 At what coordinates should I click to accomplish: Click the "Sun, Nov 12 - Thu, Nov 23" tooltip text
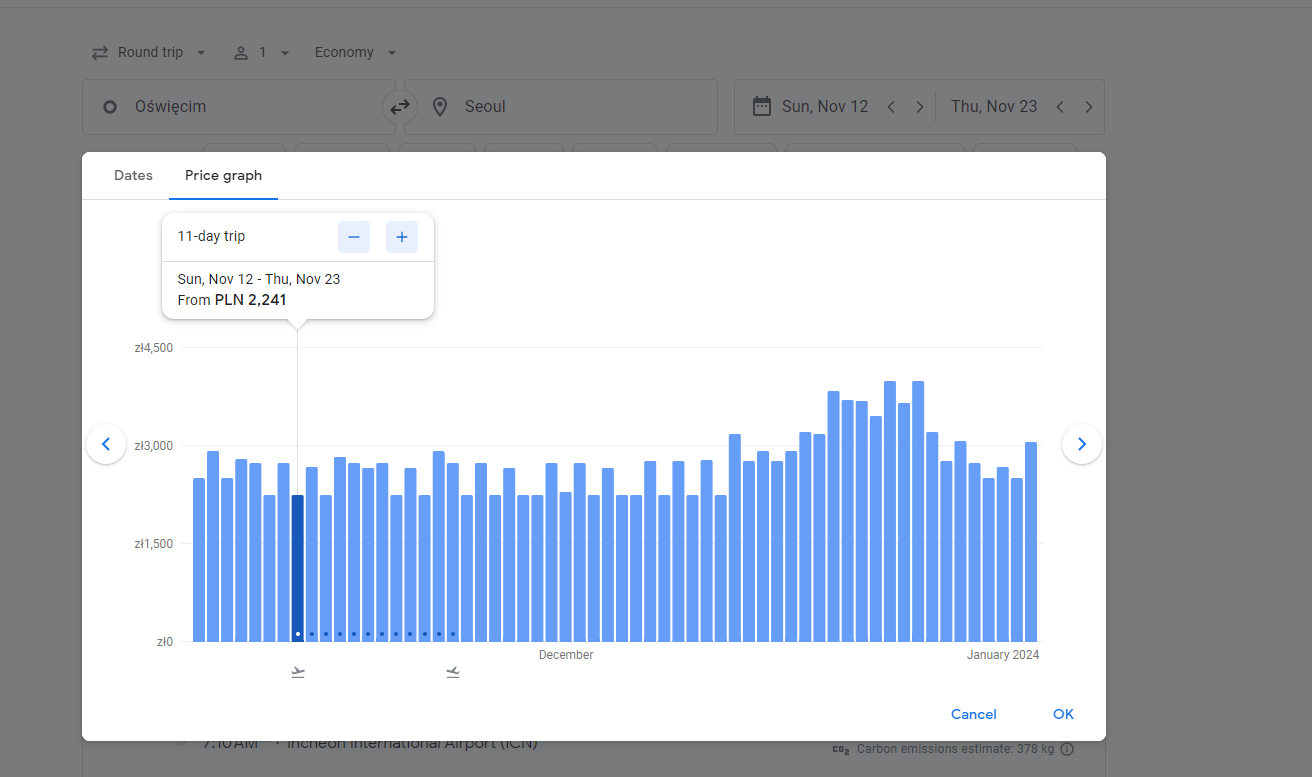point(259,279)
